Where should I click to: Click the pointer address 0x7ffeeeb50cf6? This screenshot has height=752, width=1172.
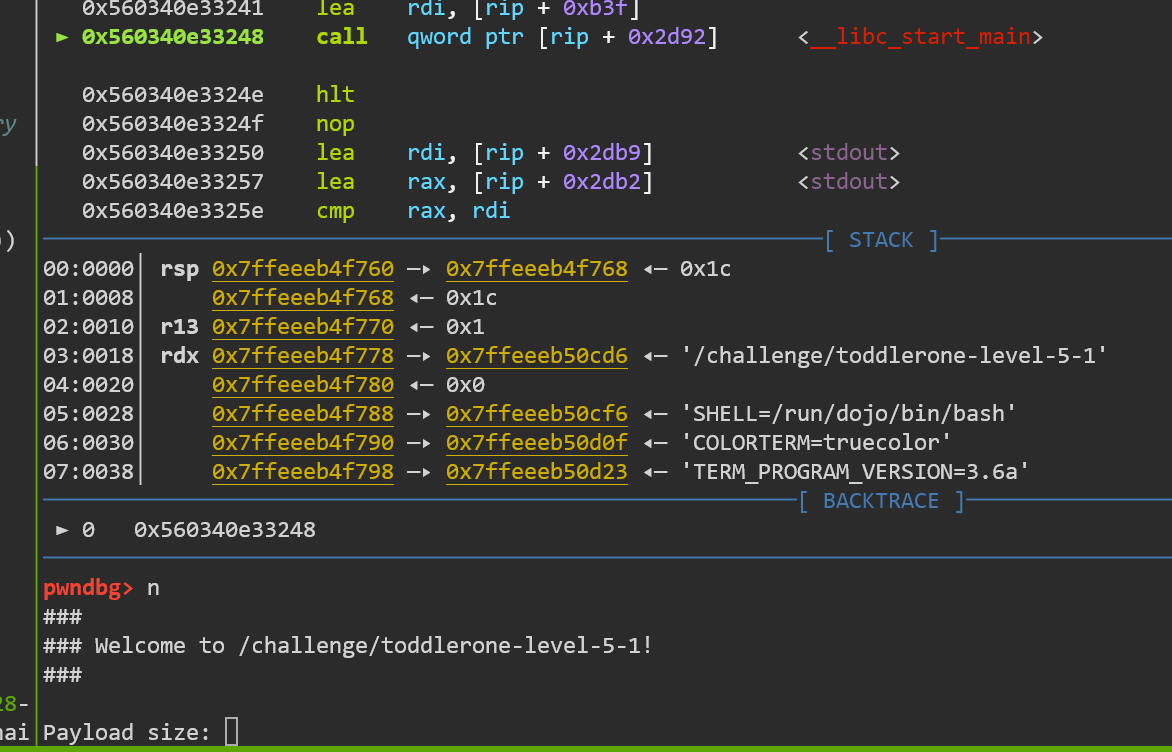pos(537,413)
